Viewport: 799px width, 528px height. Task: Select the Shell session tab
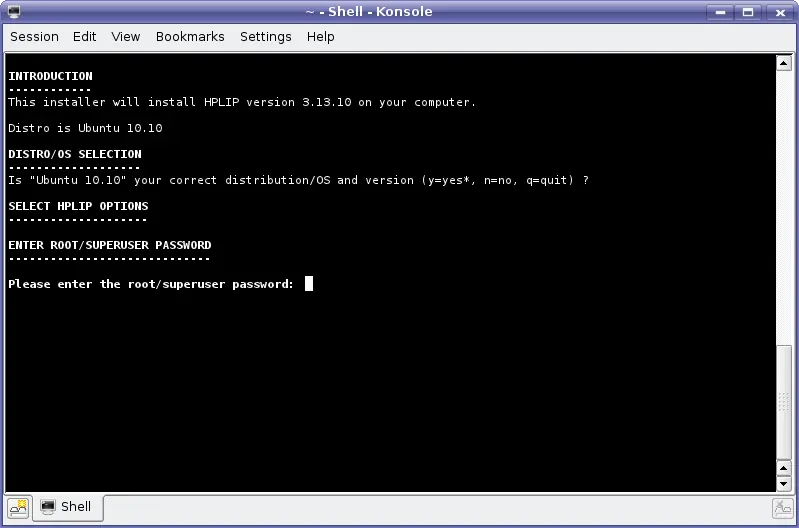click(68, 507)
